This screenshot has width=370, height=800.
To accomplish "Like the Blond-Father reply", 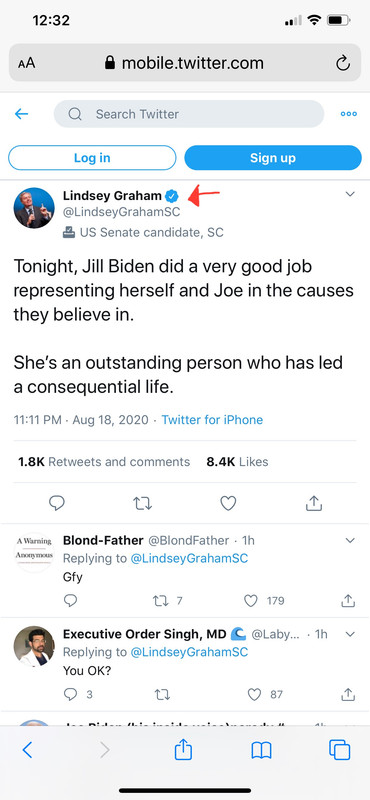I will (x=251, y=601).
